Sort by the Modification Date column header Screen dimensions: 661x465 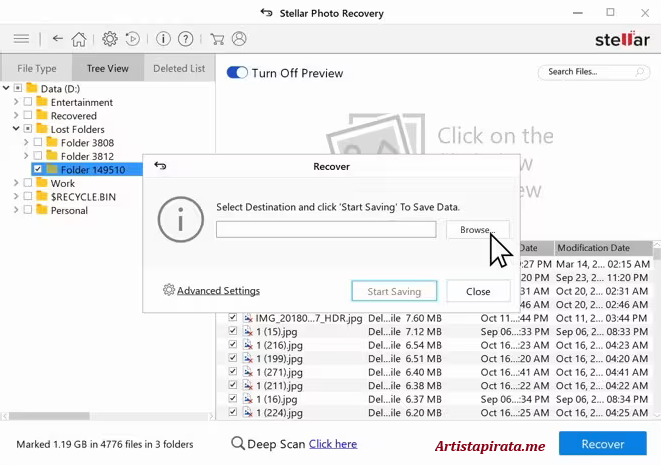[603, 248]
